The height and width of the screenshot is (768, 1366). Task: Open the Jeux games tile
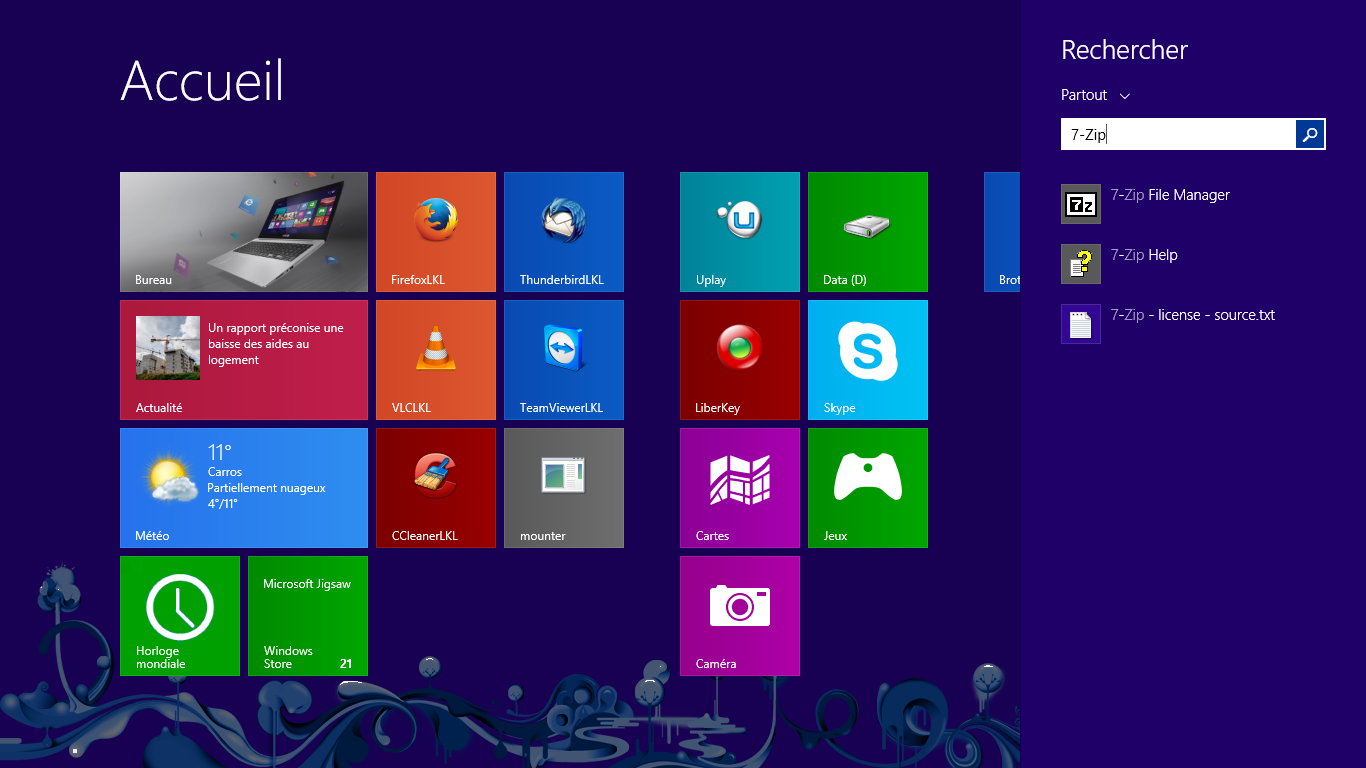pyautogui.click(x=868, y=488)
